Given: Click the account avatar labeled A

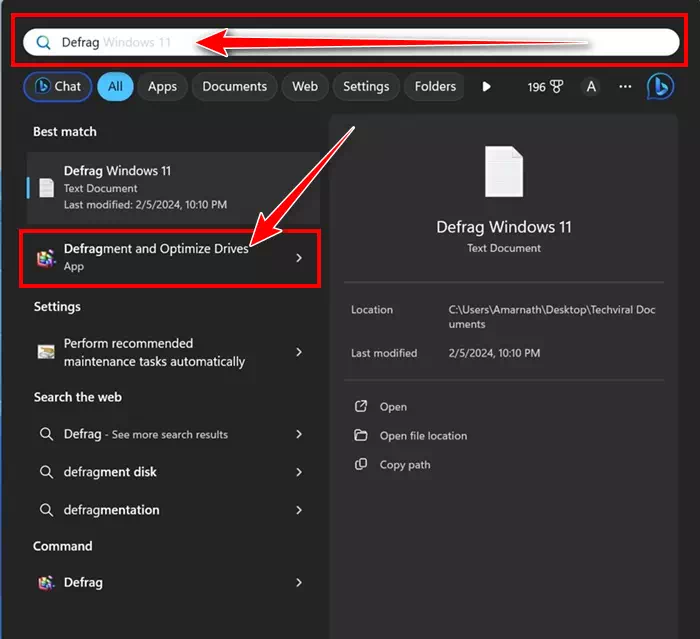Looking at the screenshot, I should [x=591, y=87].
